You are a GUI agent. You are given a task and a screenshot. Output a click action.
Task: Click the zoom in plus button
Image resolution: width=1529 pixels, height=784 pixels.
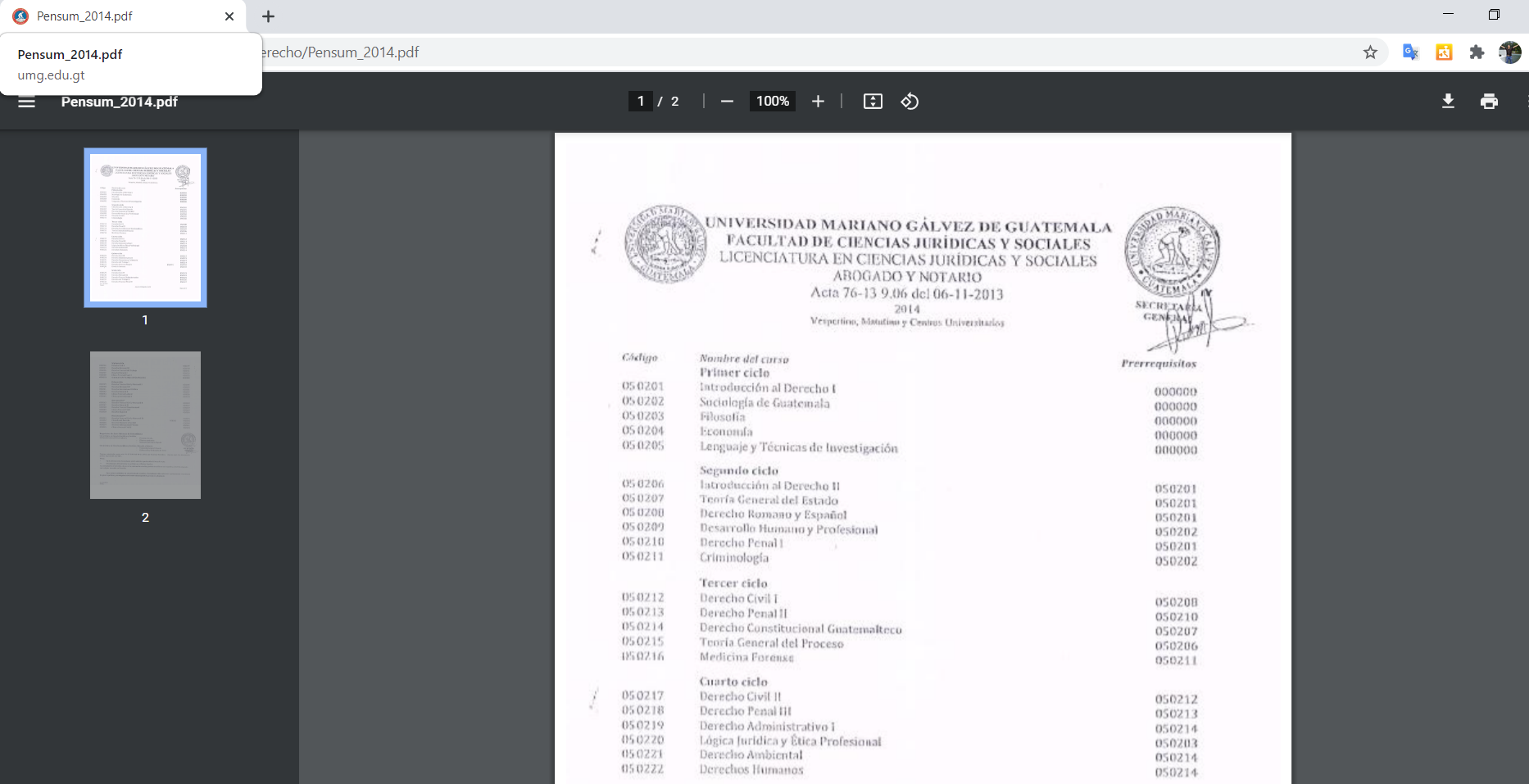click(x=818, y=102)
